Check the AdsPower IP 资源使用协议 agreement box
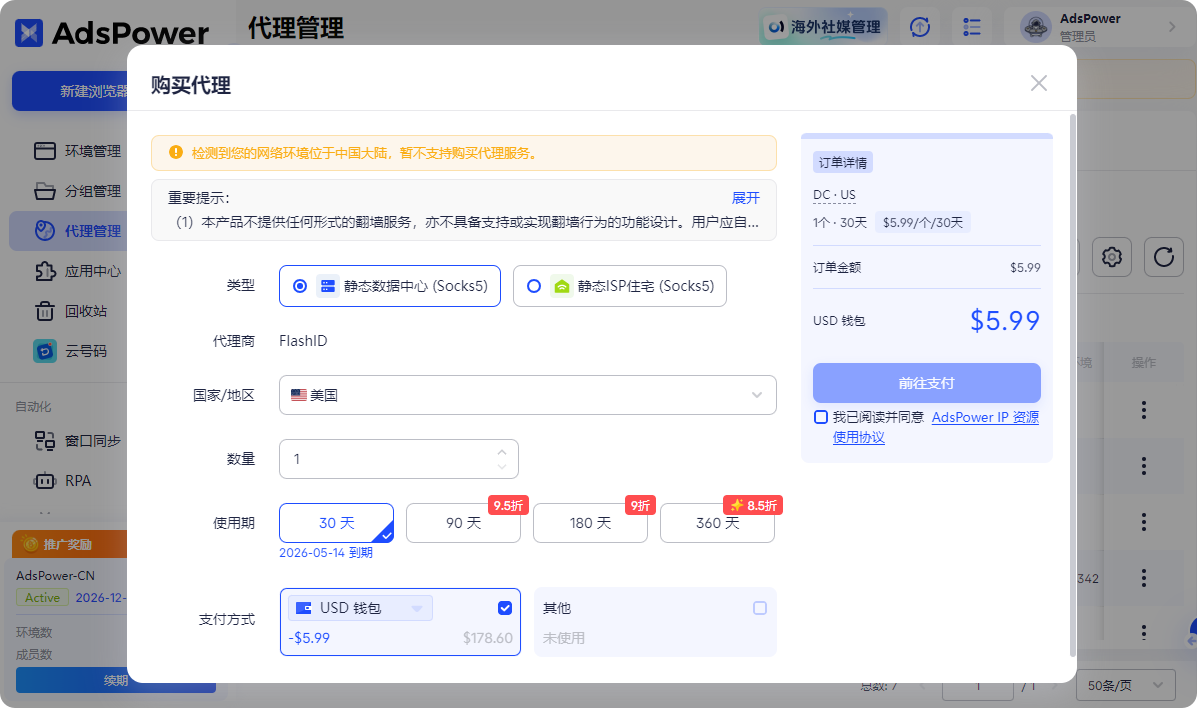 (820, 417)
